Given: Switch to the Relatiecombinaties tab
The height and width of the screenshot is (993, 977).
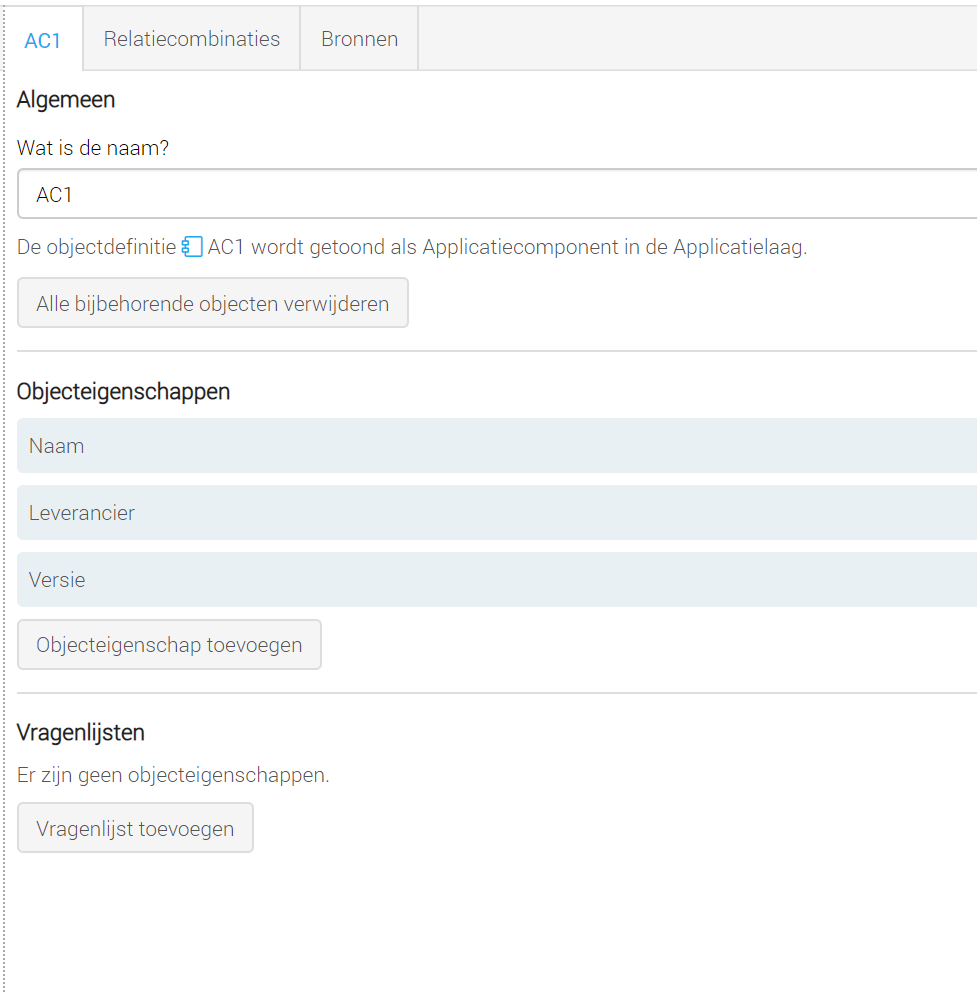Looking at the screenshot, I should click(x=192, y=39).
